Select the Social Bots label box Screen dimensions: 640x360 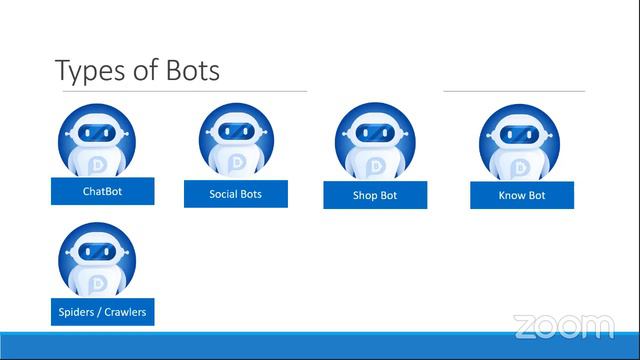point(236,194)
